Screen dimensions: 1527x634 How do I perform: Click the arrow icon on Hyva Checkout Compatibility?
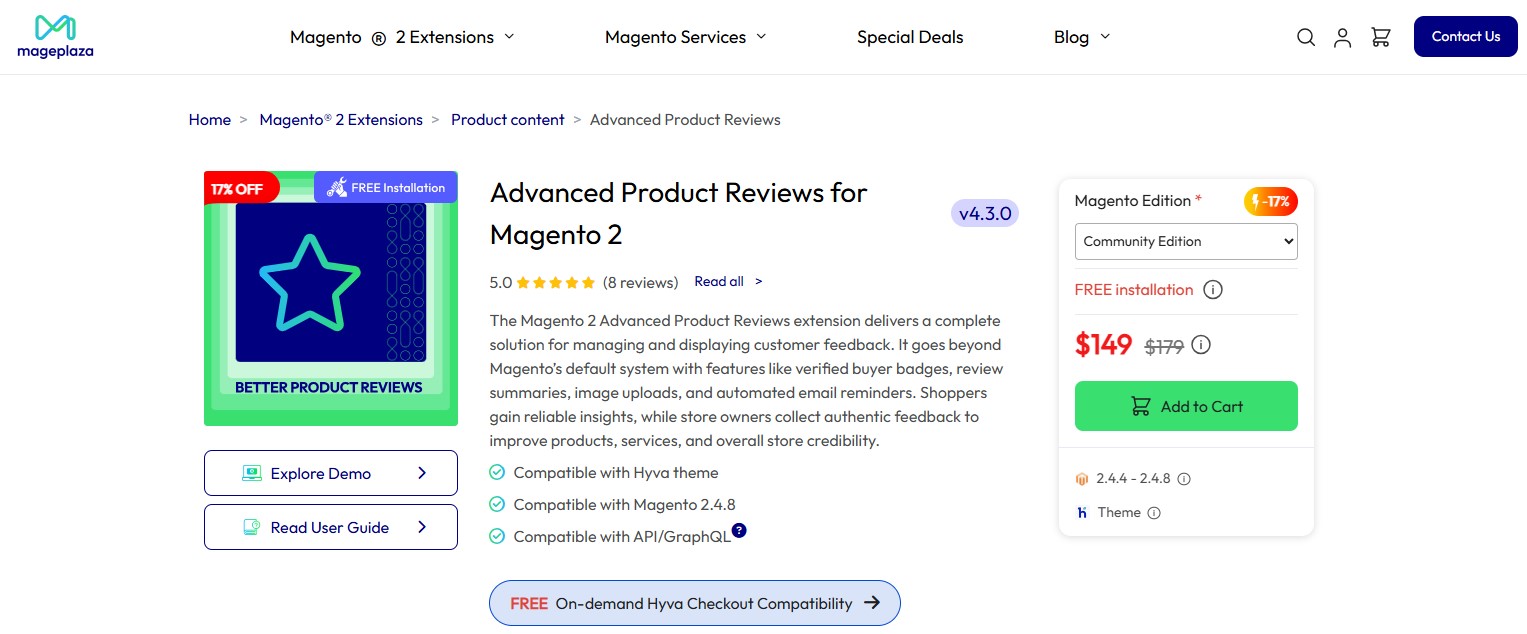(x=874, y=603)
